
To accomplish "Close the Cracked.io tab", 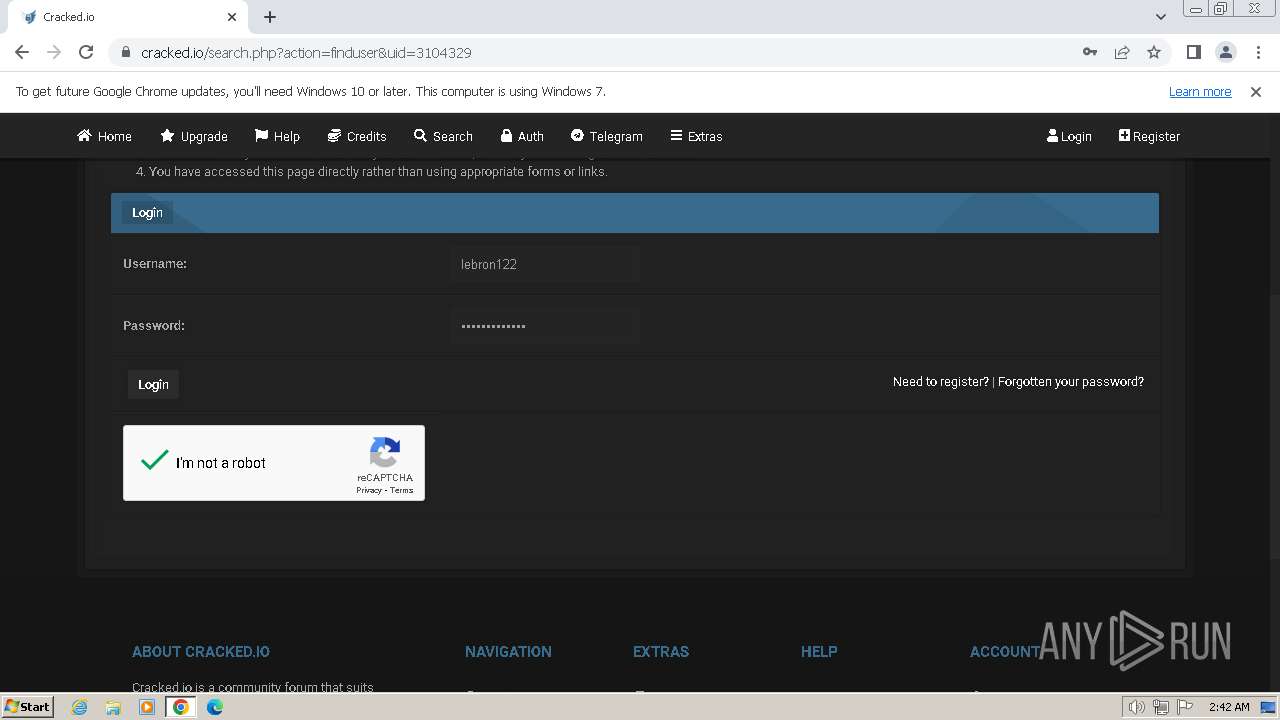I will point(232,17).
